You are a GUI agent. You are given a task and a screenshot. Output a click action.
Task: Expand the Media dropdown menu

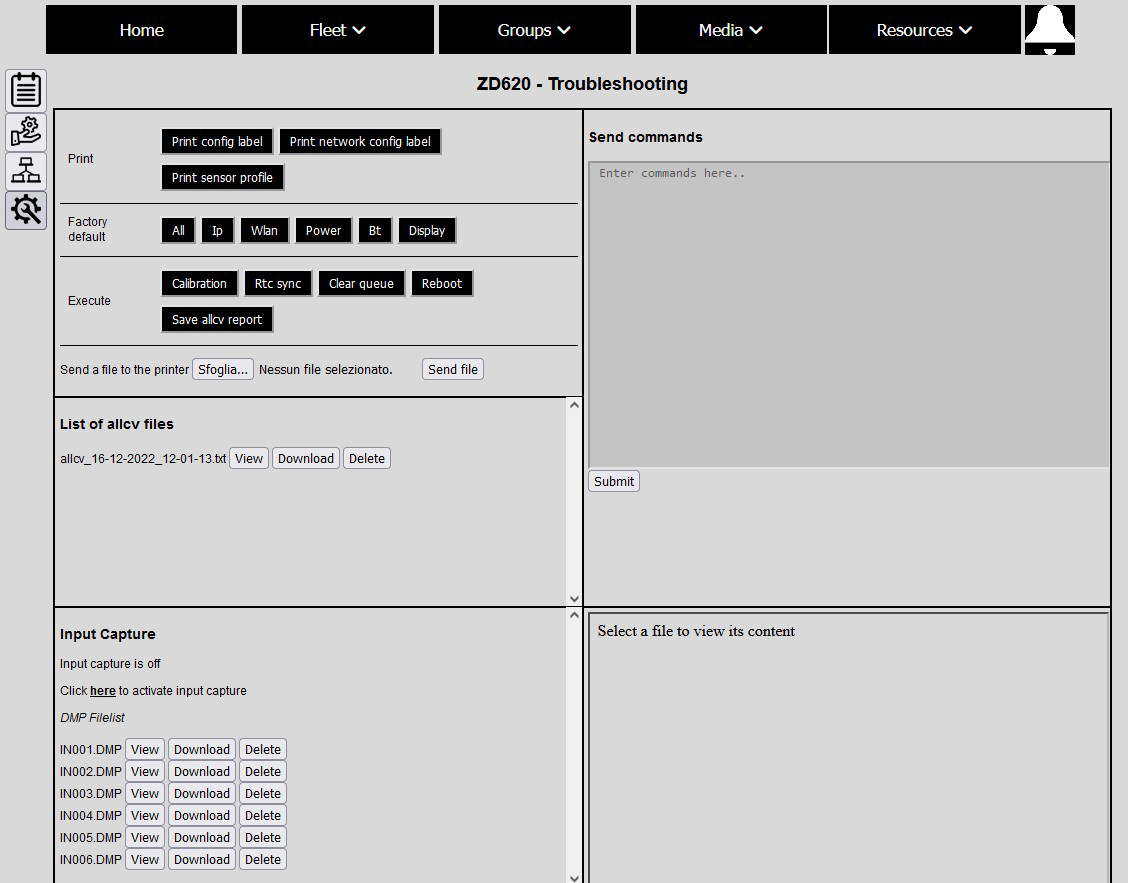pos(731,30)
